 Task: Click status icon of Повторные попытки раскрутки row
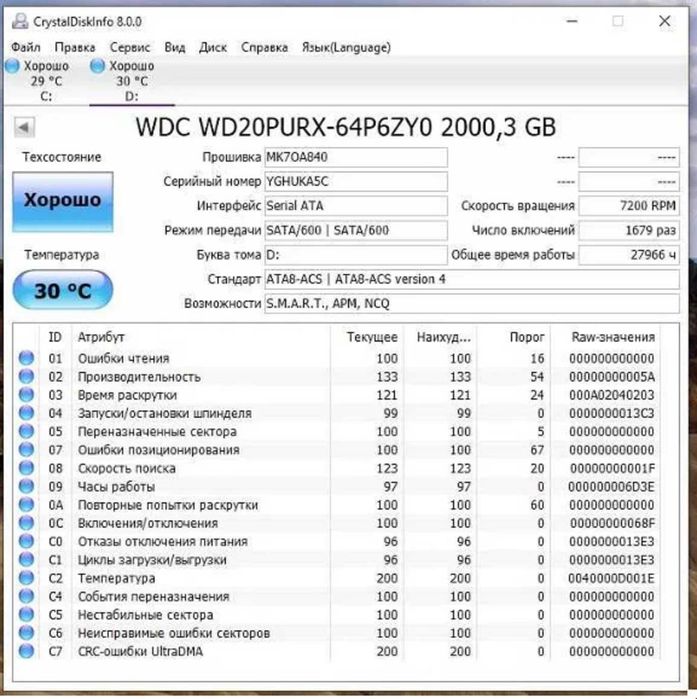(x=26, y=505)
